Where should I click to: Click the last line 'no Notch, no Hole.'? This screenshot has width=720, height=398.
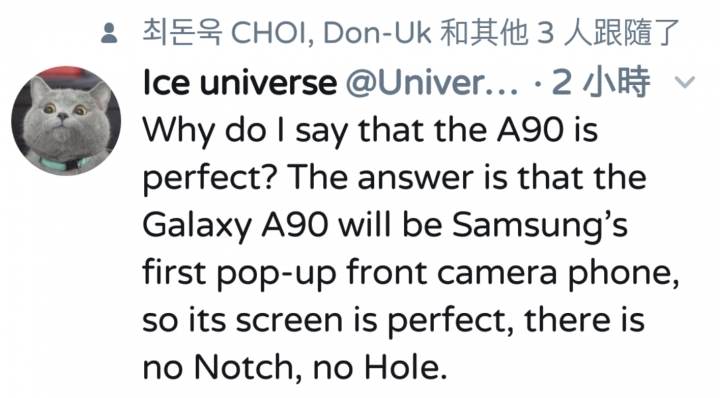click(295, 368)
